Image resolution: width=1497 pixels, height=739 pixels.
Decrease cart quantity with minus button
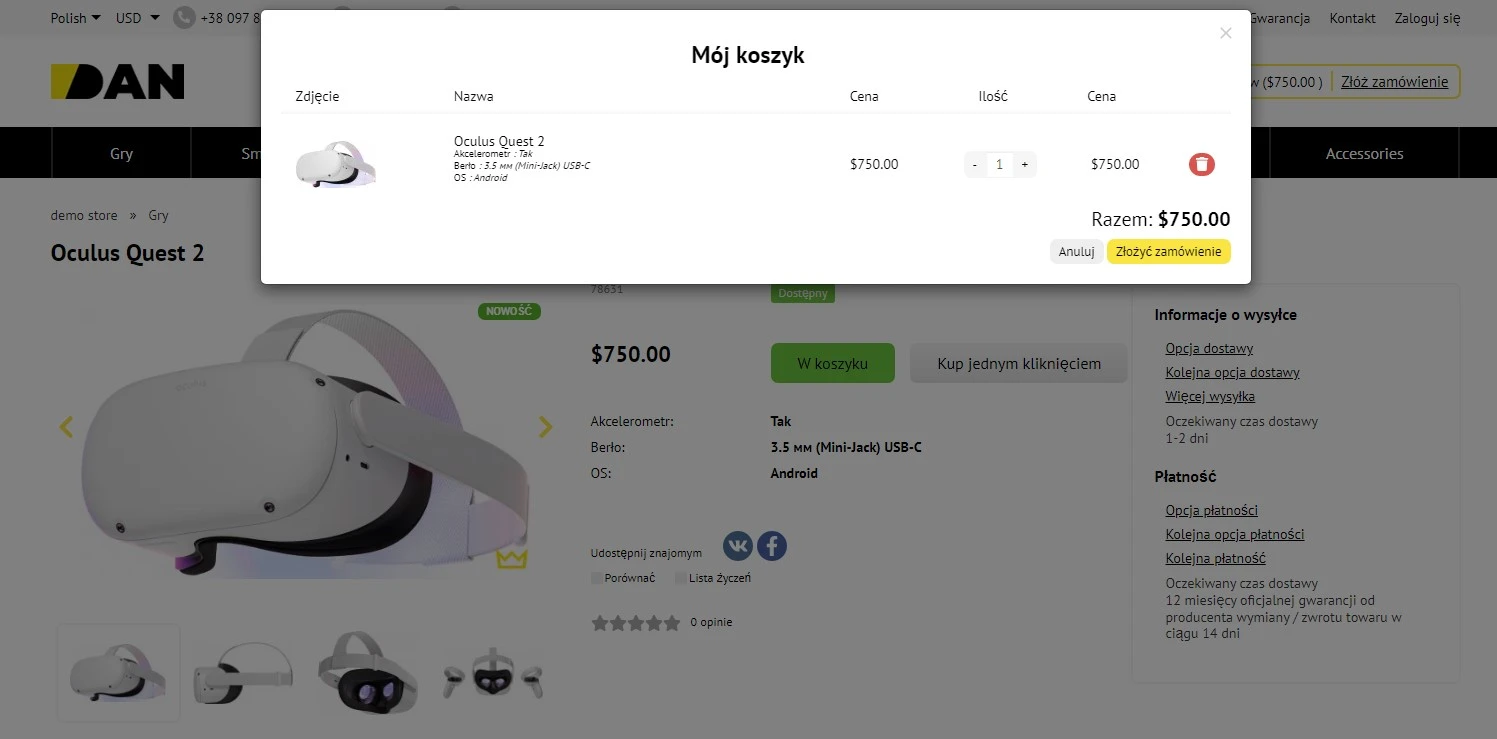pyautogui.click(x=975, y=165)
